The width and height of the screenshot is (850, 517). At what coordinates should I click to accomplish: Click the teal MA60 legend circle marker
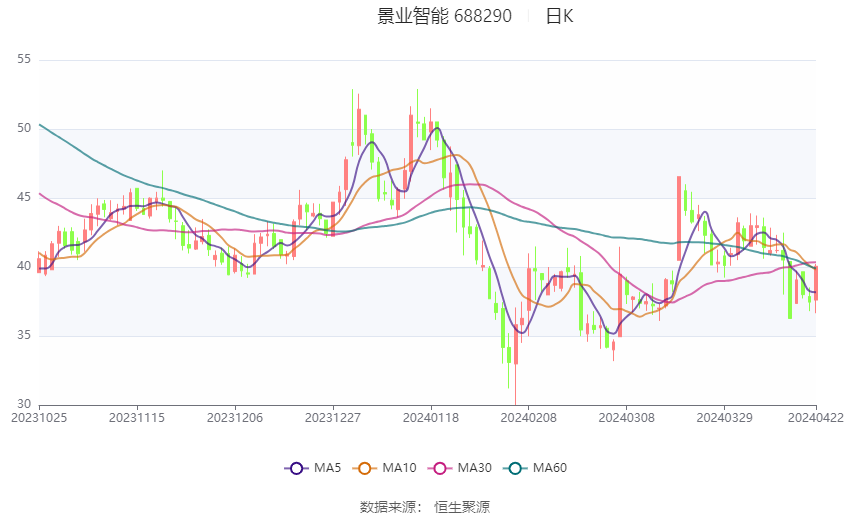coord(513,468)
